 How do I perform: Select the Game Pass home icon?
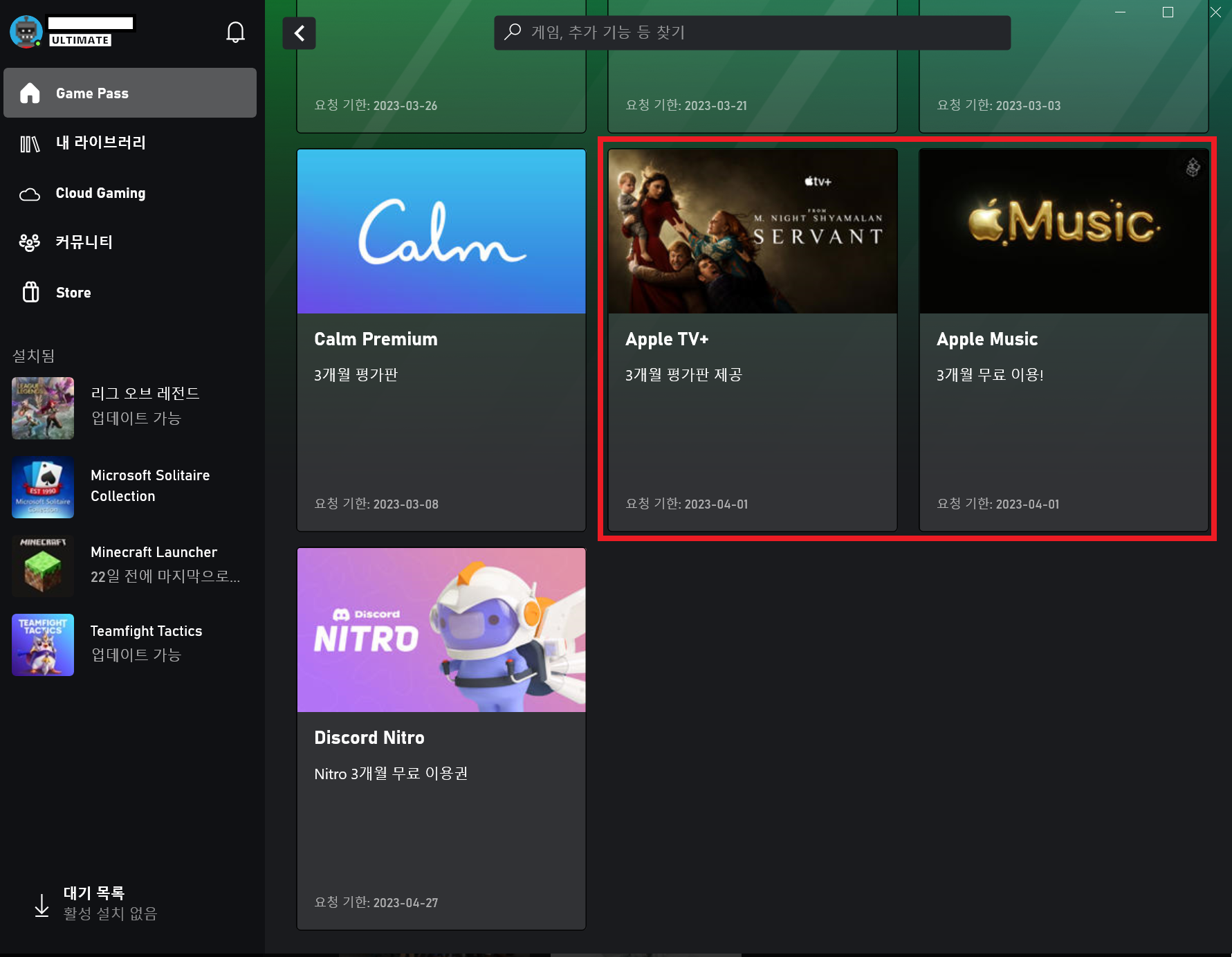(x=30, y=93)
